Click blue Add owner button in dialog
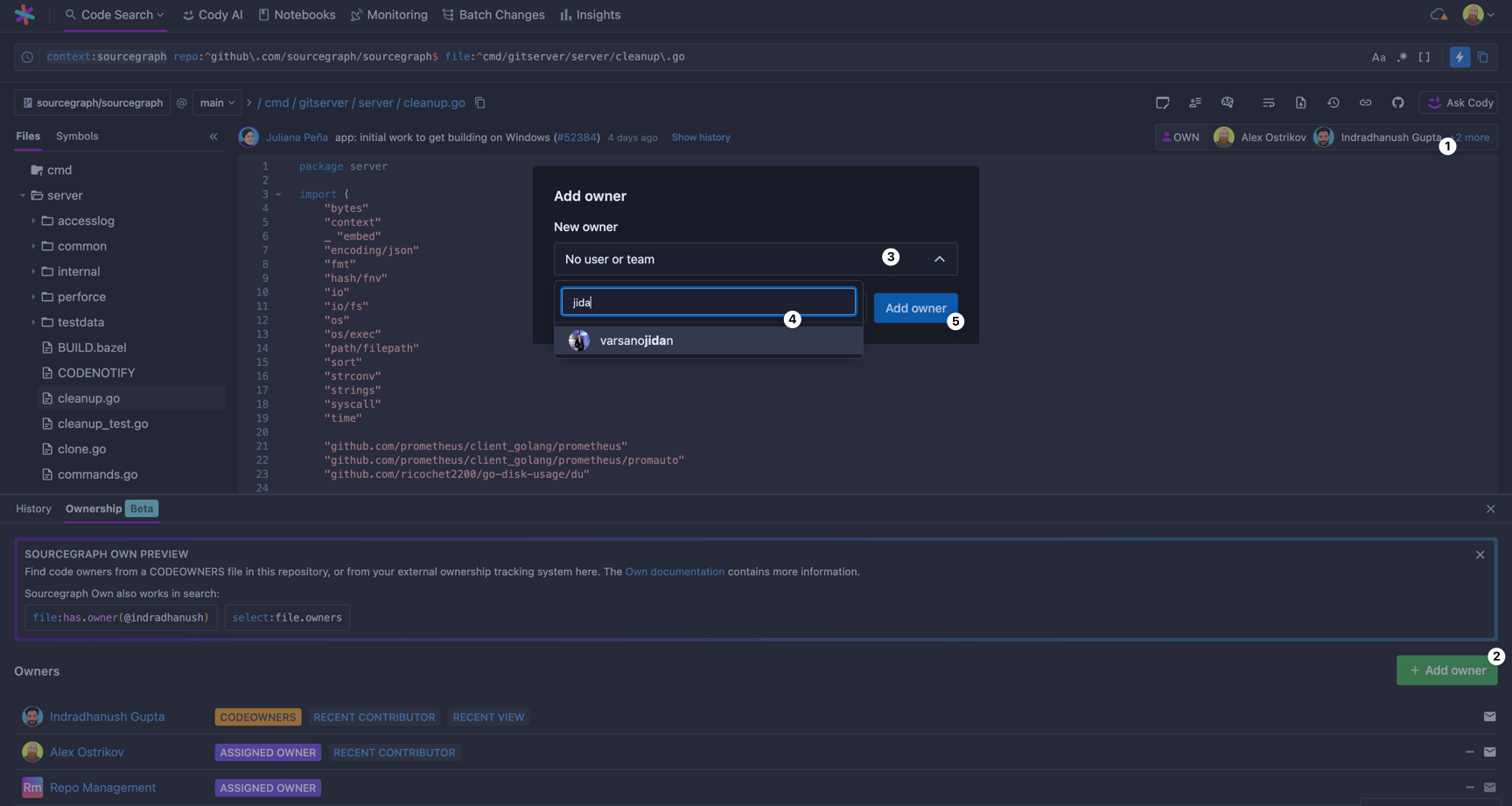Viewport: 1512px width, 806px height. pos(915,308)
